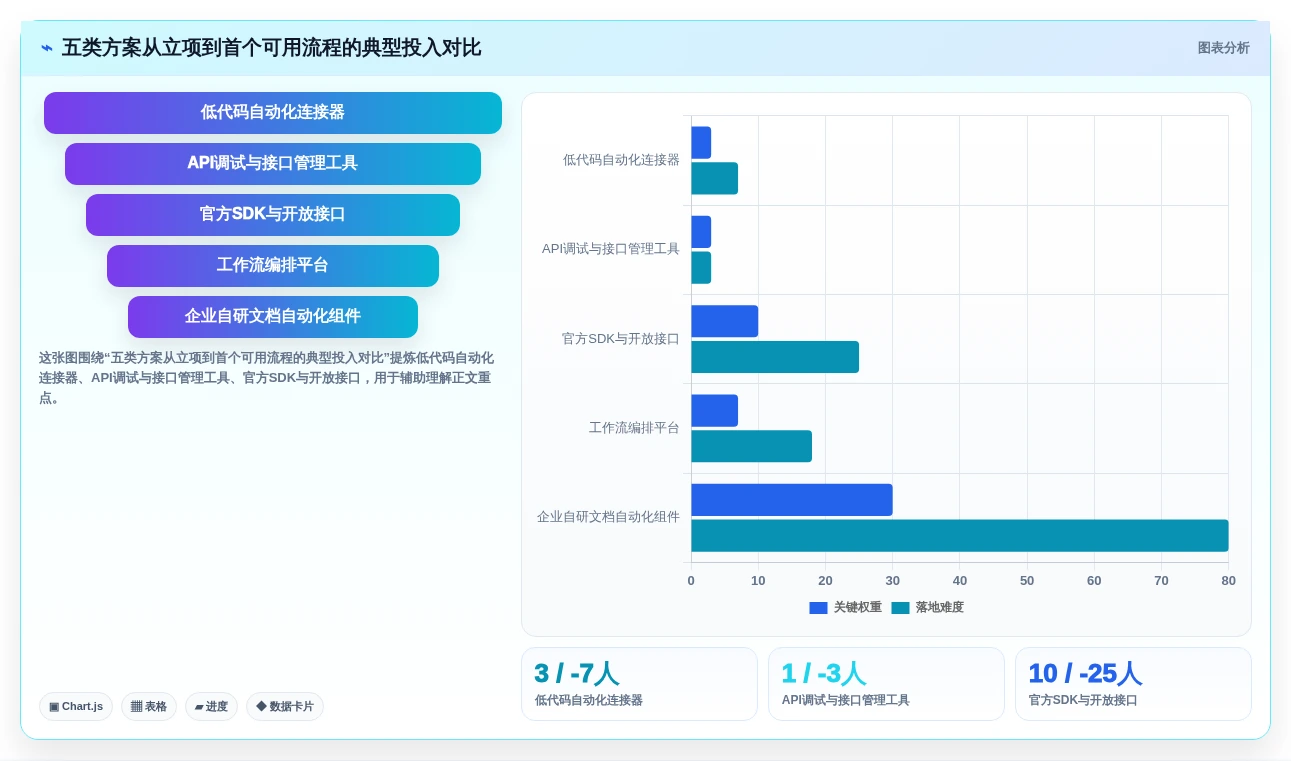Click the blue bar for 低代码自动化连接器
Image resolution: width=1291 pixels, height=761 pixels.
(x=701, y=143)
